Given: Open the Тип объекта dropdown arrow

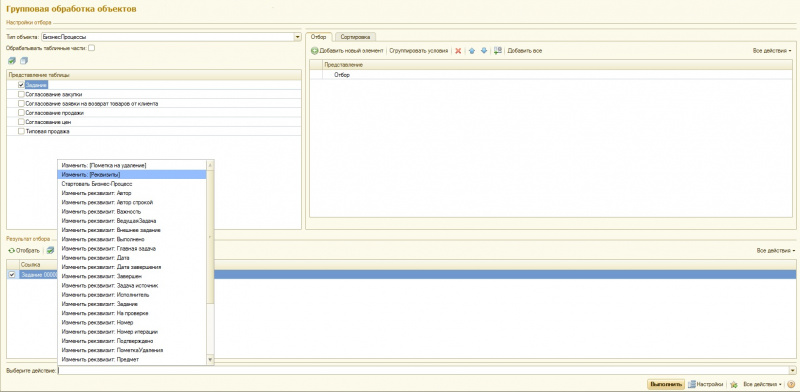Looking at the screenshot, I should pyautogui.click(x=297, y=37).
